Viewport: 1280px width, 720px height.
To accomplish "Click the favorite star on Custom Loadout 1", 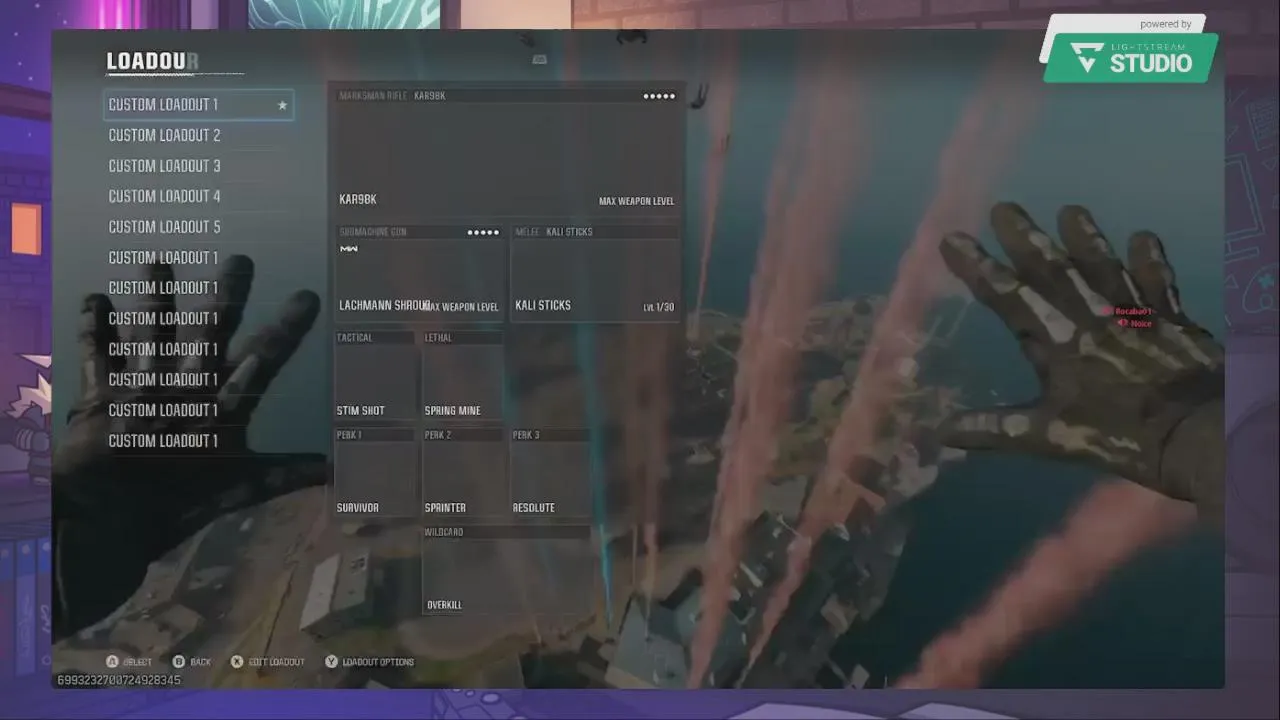I will (x=282, y=105).
